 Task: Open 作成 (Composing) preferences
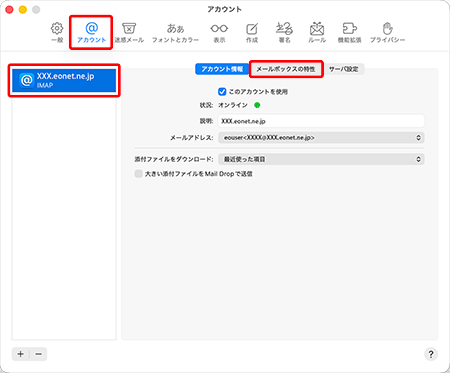(x=252, y=33)
